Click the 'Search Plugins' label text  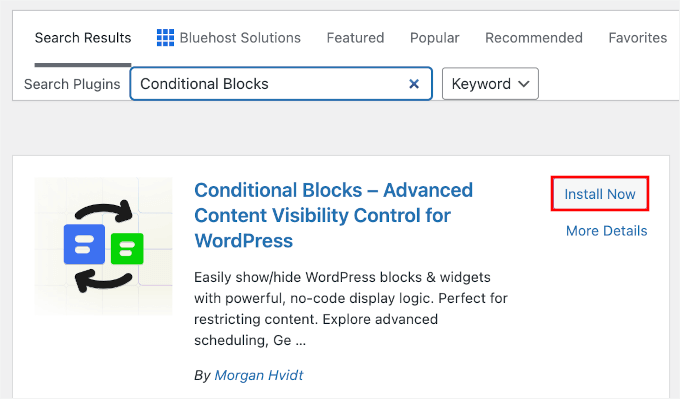[72, 84]
